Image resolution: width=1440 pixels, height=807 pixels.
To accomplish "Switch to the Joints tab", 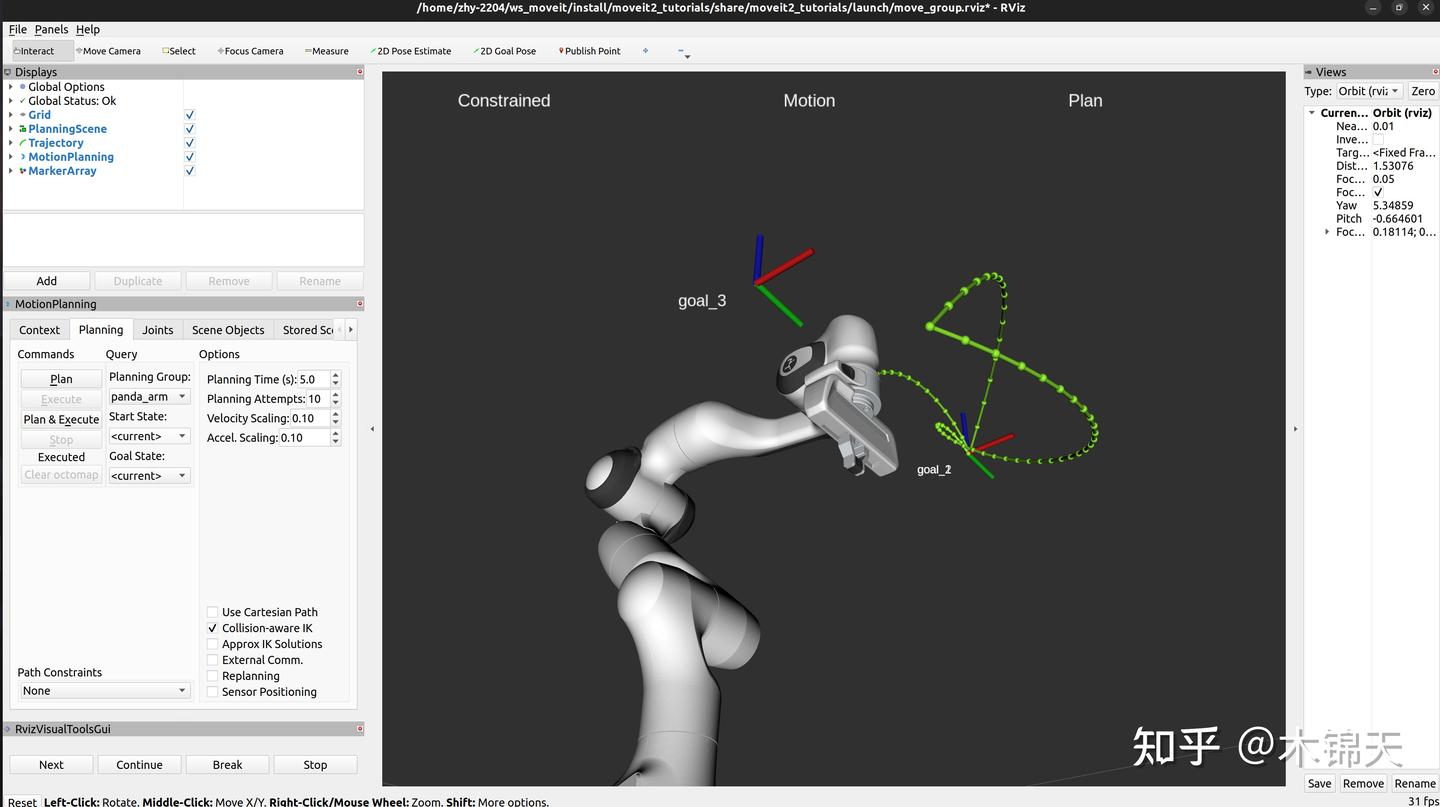I will (157, 329).
